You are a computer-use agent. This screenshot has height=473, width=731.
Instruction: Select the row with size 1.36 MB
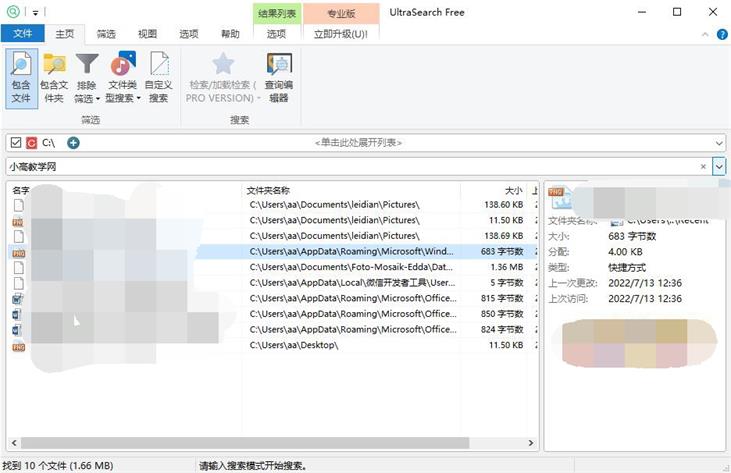click(x=273, y=267)
